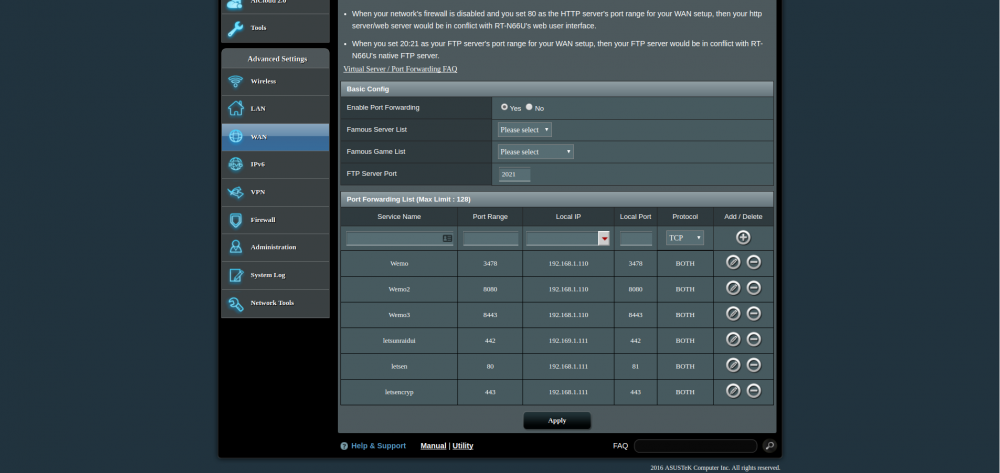Click the LAN house icon

(x=236, y=109)
